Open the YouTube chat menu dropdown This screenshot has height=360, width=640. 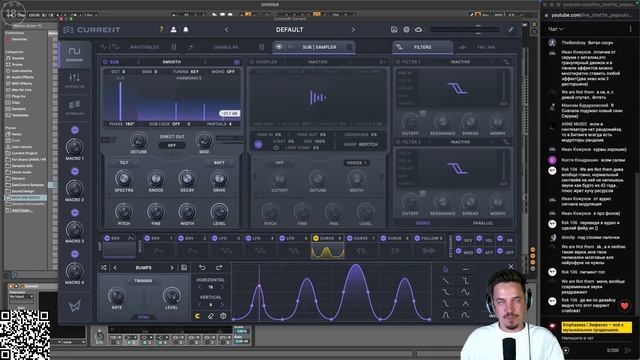pos(556,29)
